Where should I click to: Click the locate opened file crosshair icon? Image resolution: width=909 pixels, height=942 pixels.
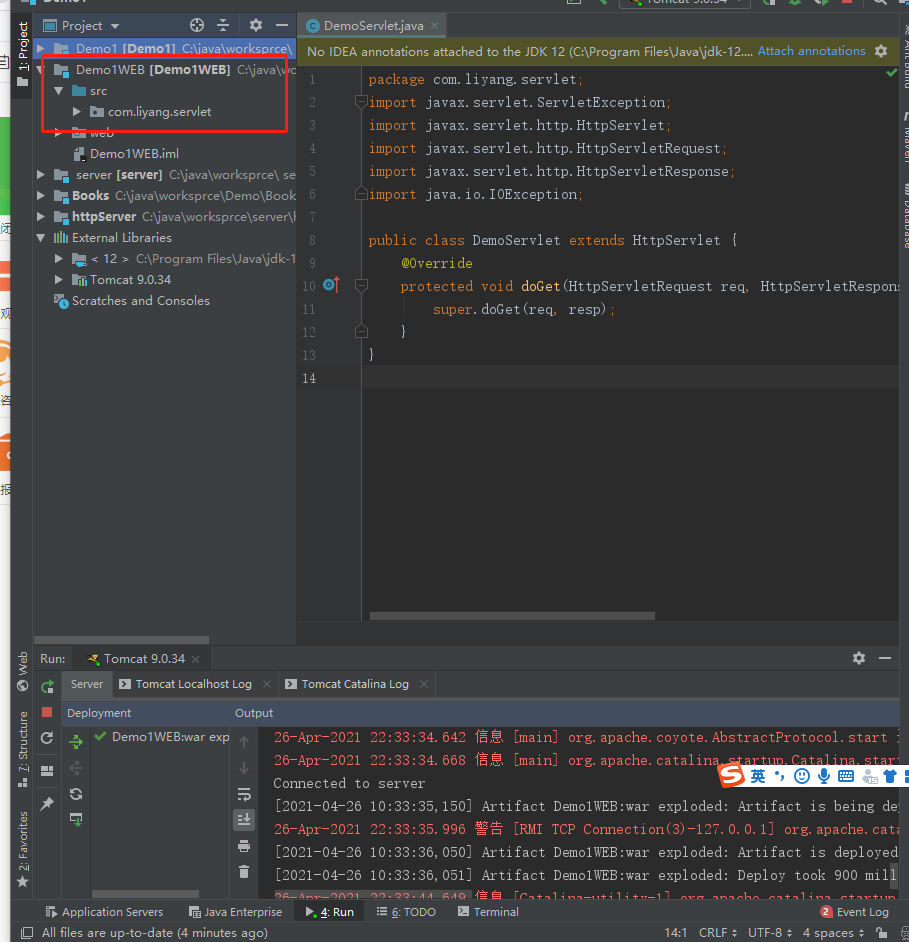click(196, 25)
